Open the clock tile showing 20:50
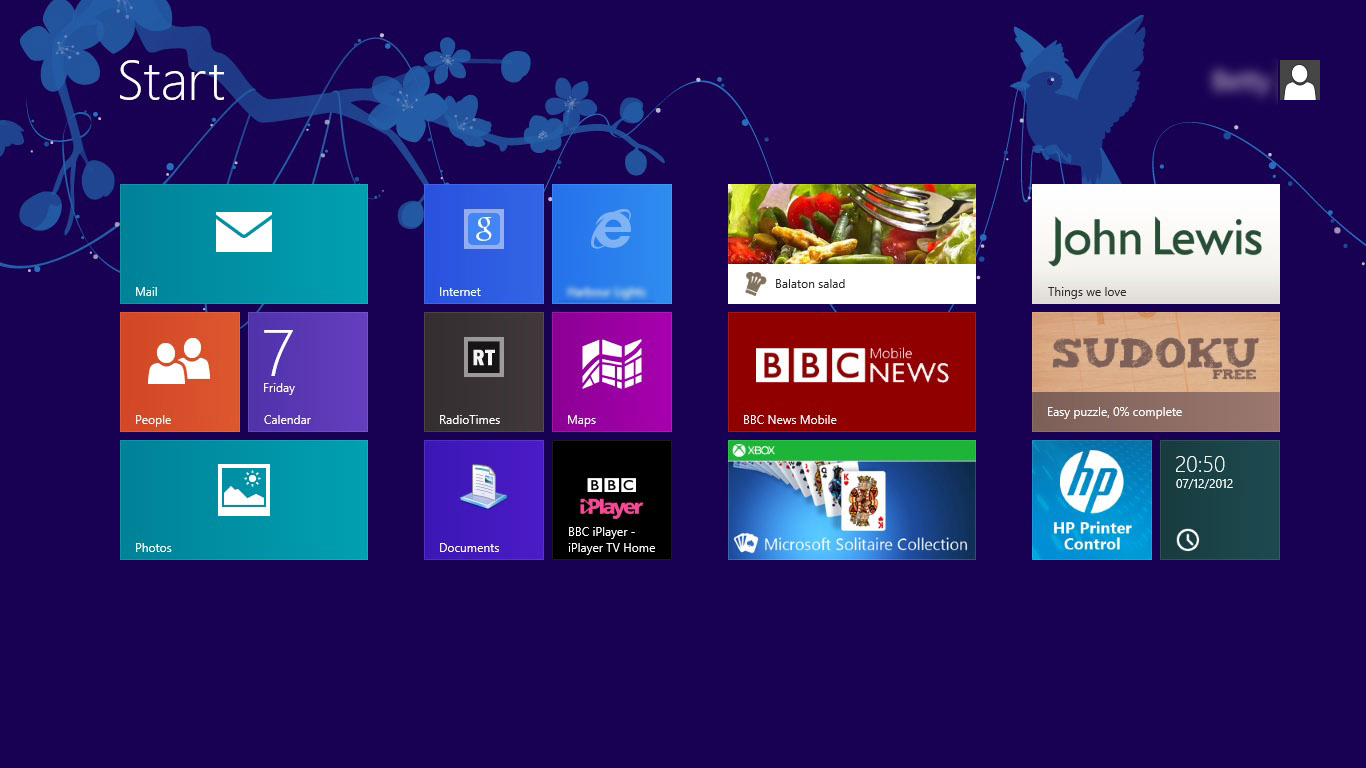 pos(1220,500)
